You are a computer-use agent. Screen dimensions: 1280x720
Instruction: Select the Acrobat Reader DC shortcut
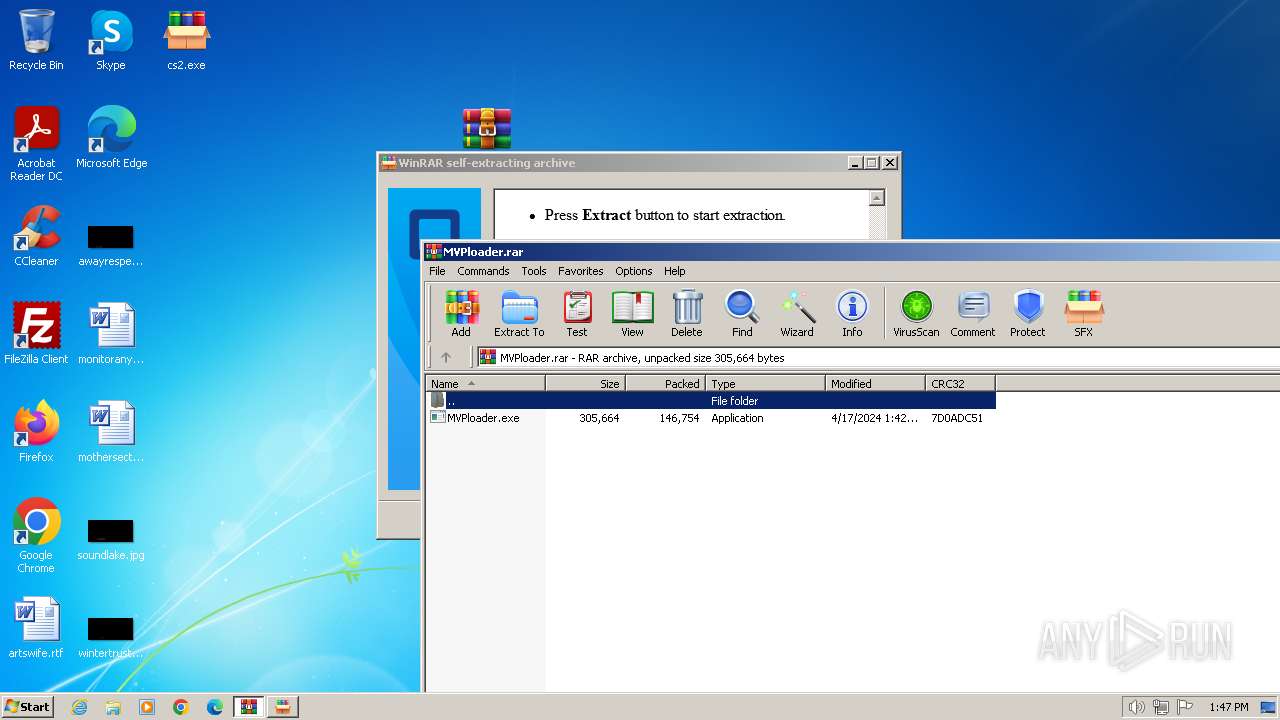[x=36, y=145]
